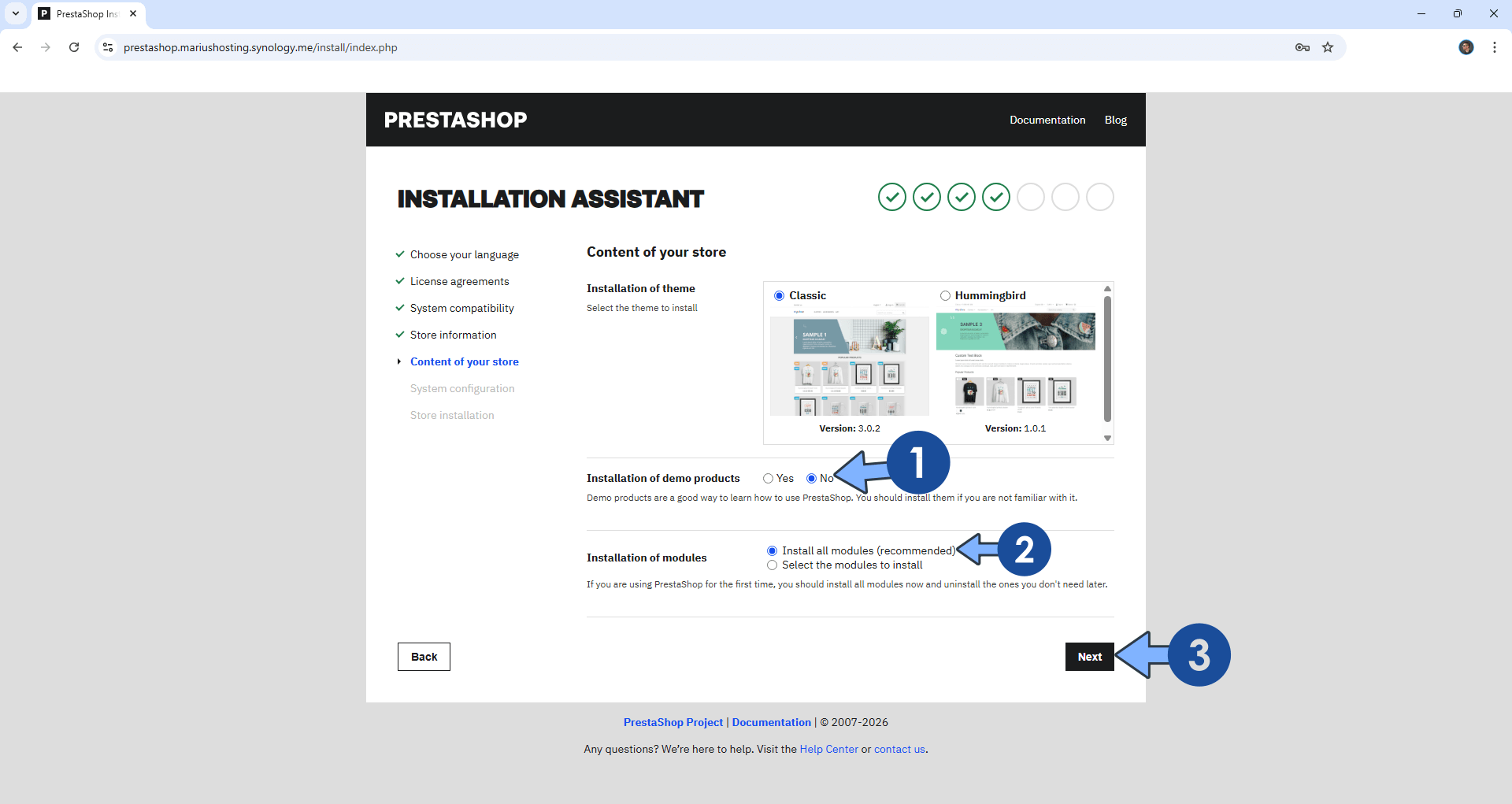Click the theme panel scroll-down arrow
1512x804 pixels.
pos(1106,438)
